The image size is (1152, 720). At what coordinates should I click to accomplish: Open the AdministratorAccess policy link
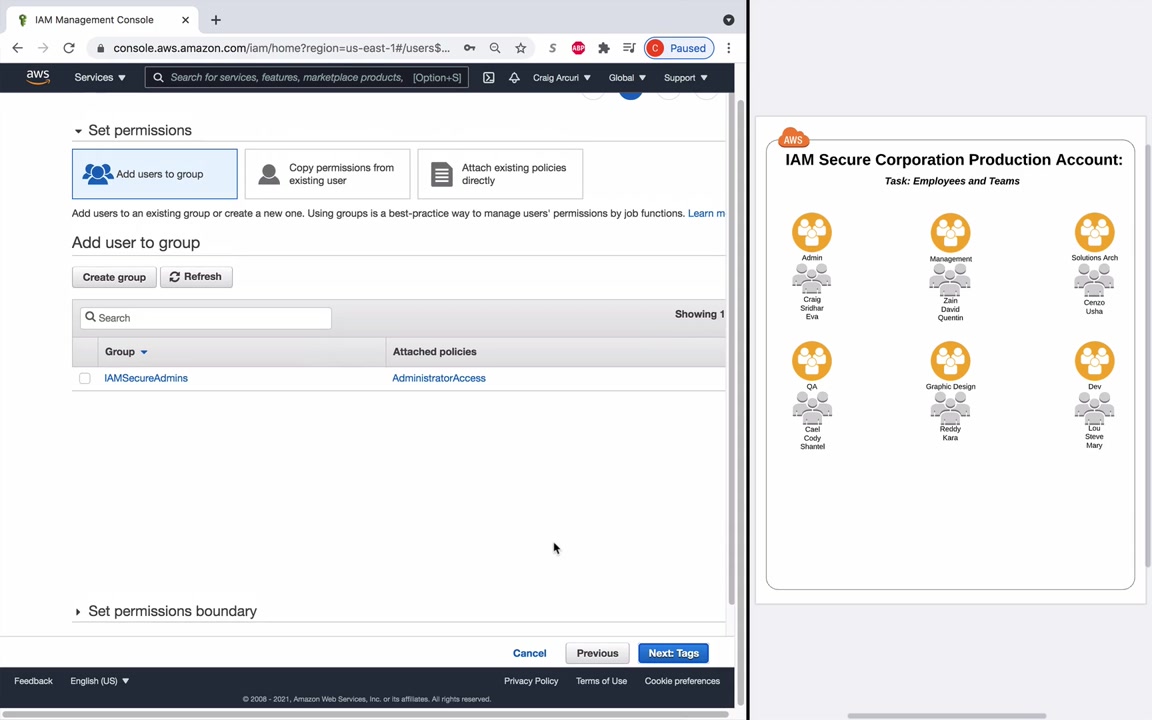(439, 378)
